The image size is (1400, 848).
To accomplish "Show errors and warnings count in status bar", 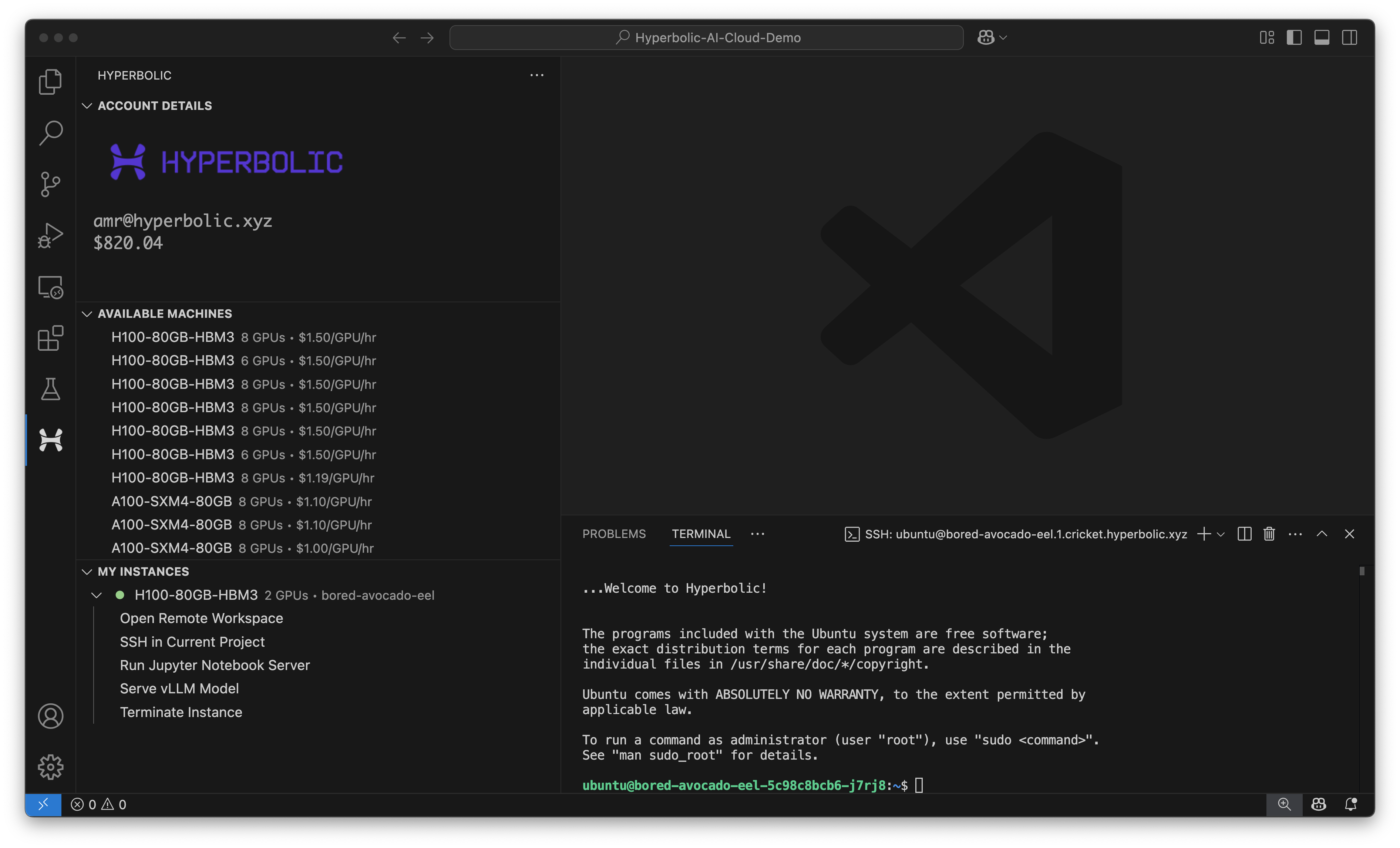I will [98, 804].
